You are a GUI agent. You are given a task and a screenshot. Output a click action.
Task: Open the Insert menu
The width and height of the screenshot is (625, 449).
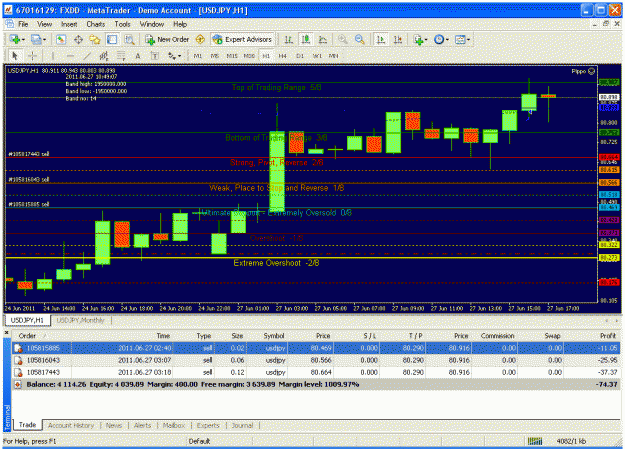pos(69,24)
